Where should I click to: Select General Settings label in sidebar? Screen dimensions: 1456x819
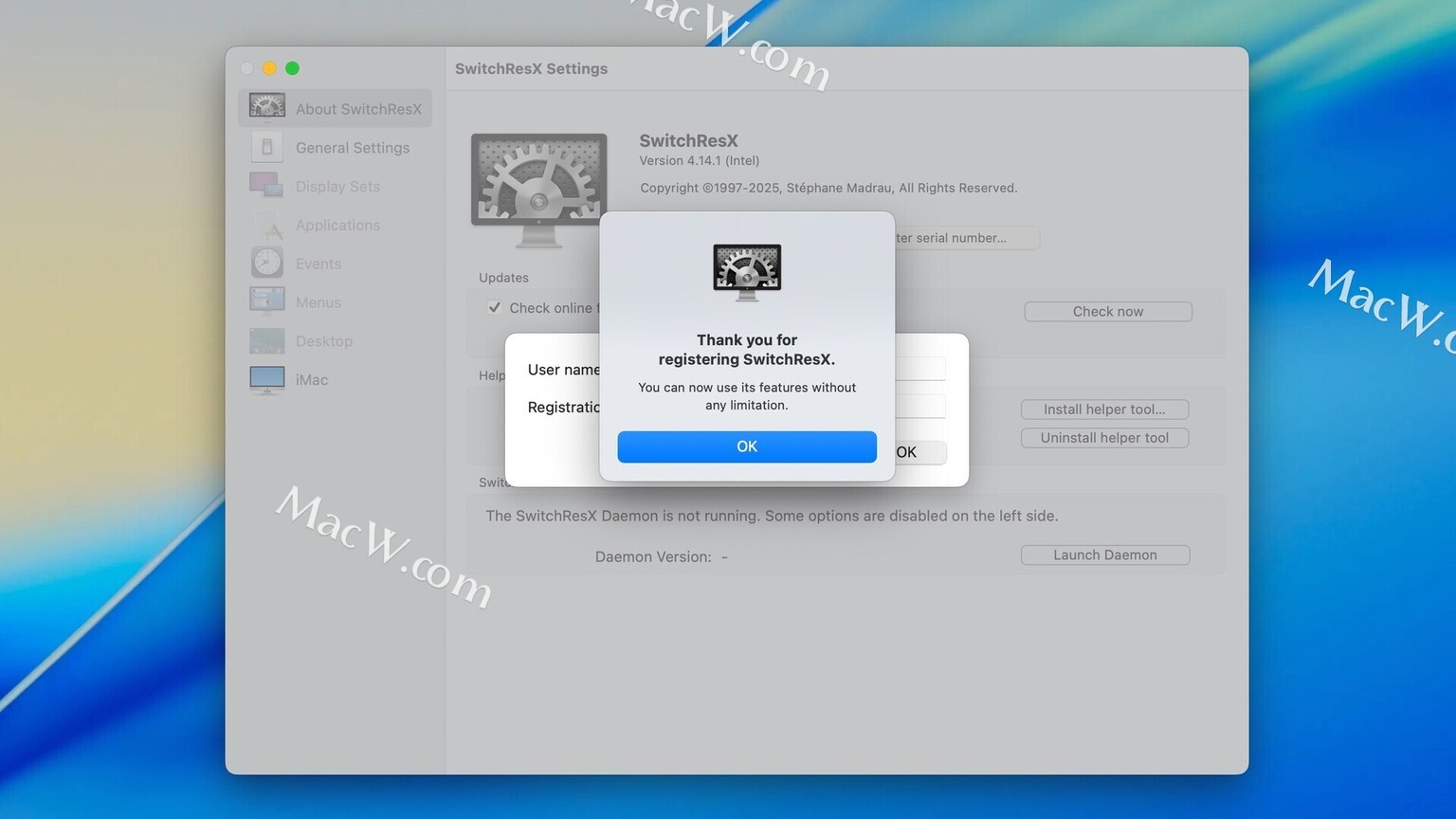(x=353, y=148)
